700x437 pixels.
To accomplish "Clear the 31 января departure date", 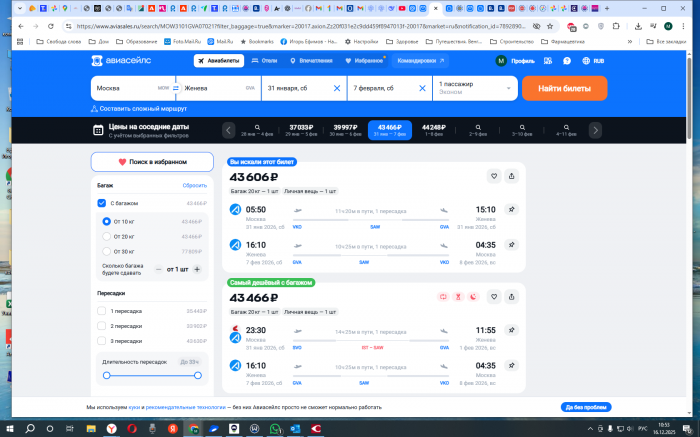I will [337, 88].
